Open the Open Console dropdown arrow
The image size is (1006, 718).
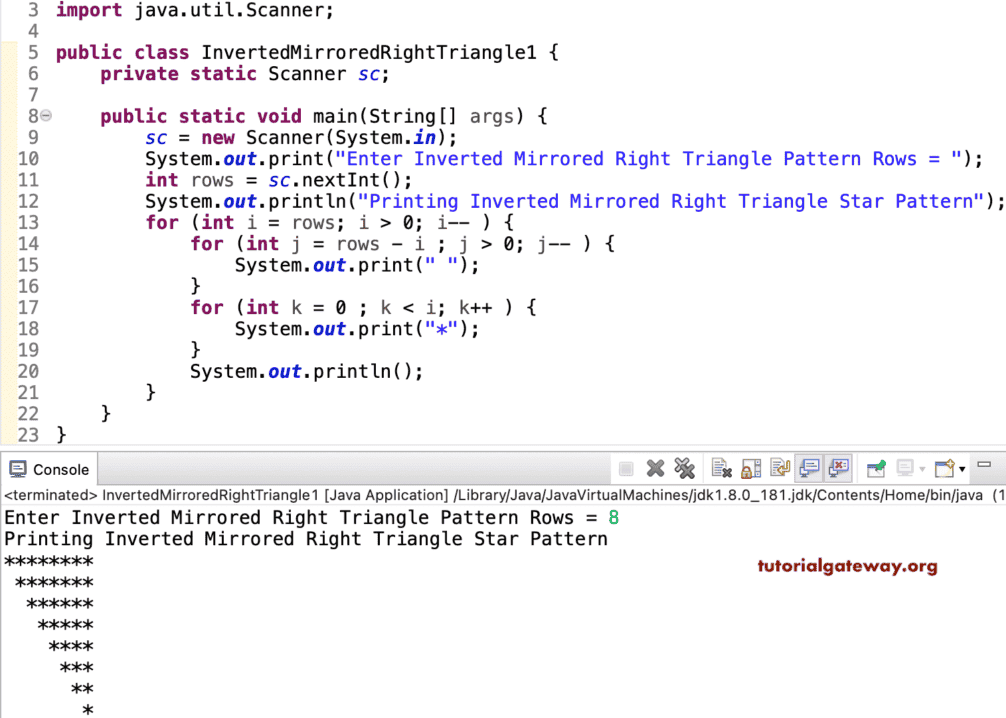(x=964, y=468)
